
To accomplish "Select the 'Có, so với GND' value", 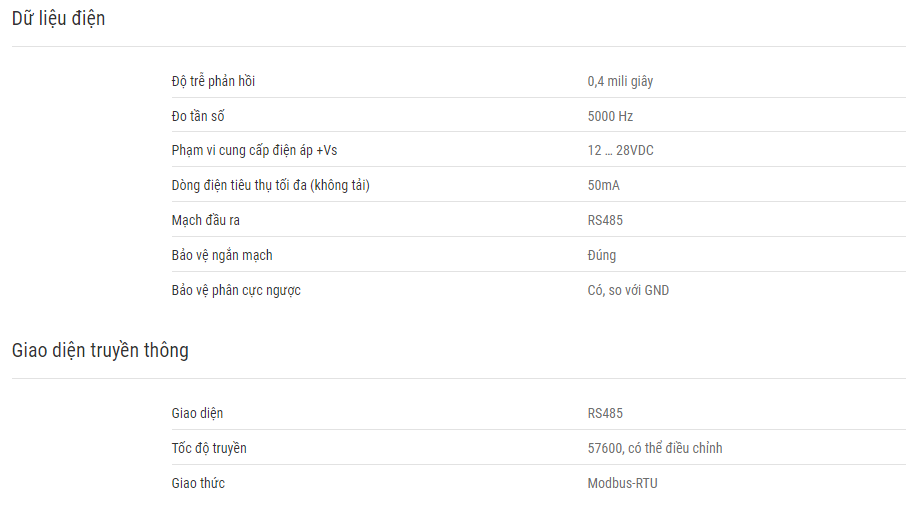I will pyautogui.click(x=628, y=290).
